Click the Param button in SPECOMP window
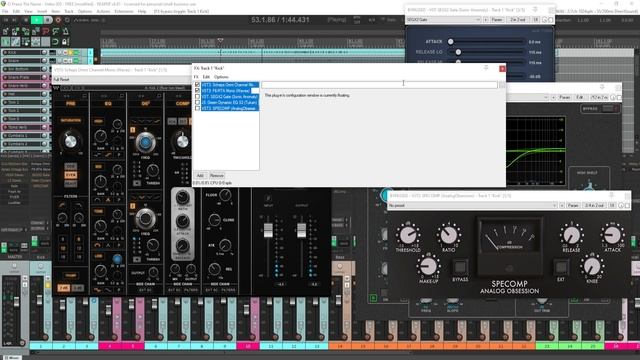 tap(573, 205)
